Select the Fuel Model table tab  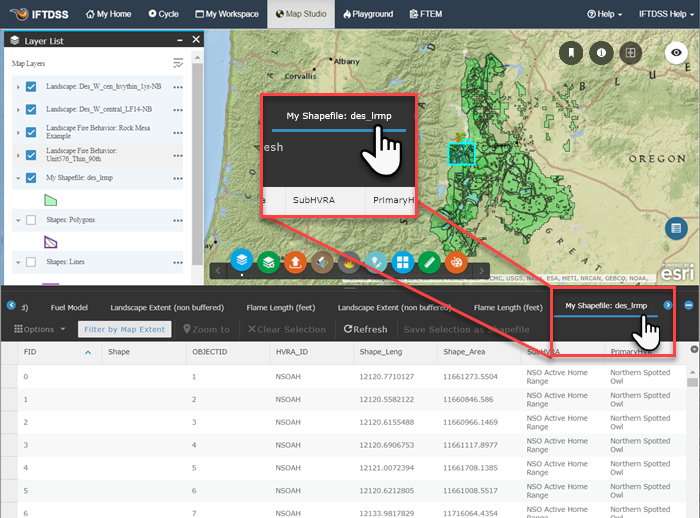69,307
